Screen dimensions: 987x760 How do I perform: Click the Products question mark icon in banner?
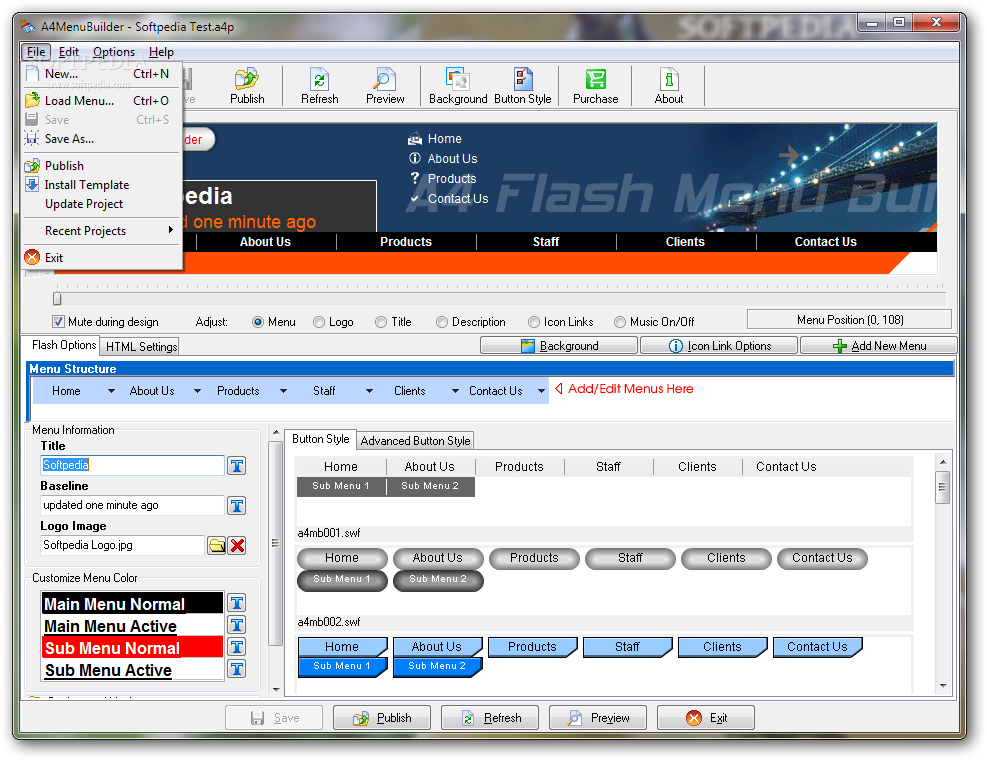coord(415,178)
